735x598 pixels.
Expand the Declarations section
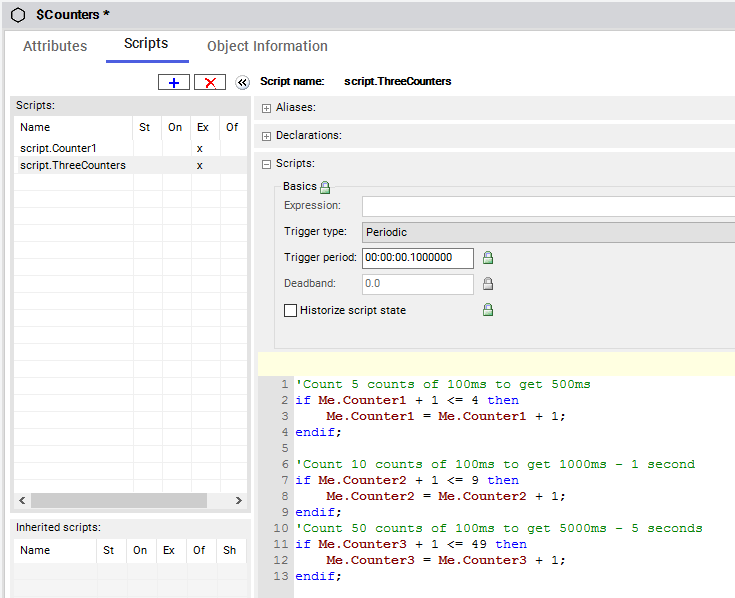pyautogui.click(x=267, y=136)
